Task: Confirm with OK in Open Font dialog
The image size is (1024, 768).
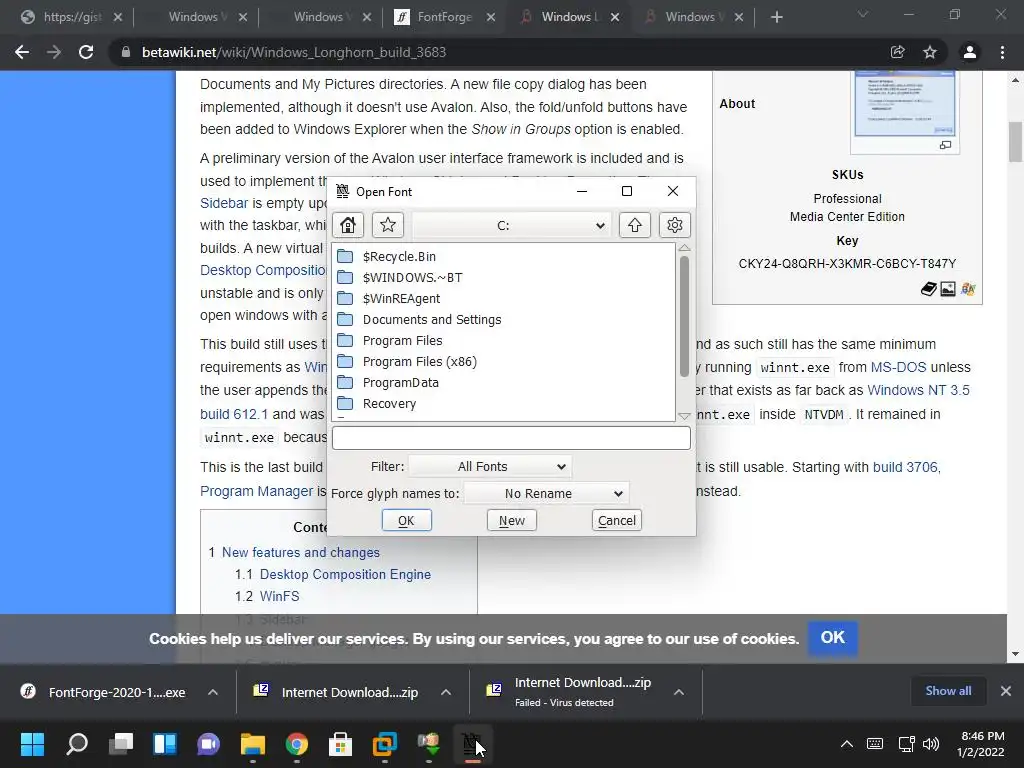Action: pyautogui.click(x=406, y=520)
